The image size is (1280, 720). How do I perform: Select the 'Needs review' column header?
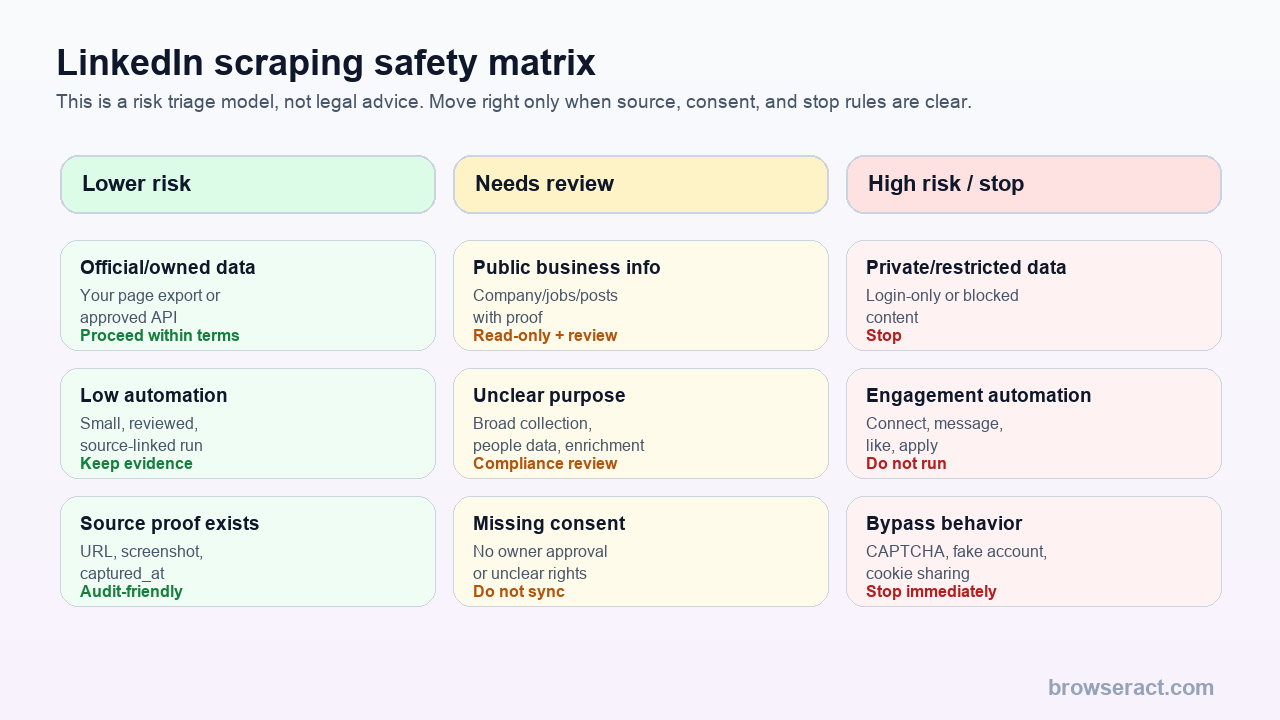[x=641, y=184]
